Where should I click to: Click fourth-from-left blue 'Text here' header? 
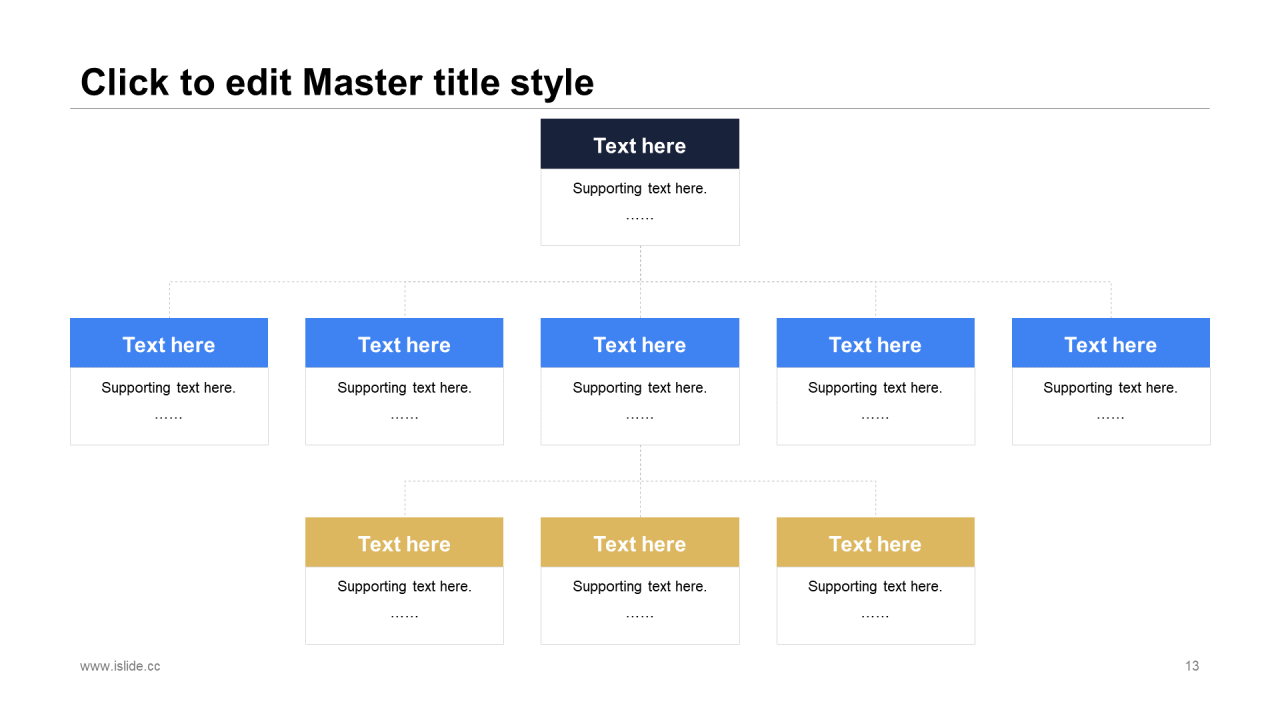[876, 343]
